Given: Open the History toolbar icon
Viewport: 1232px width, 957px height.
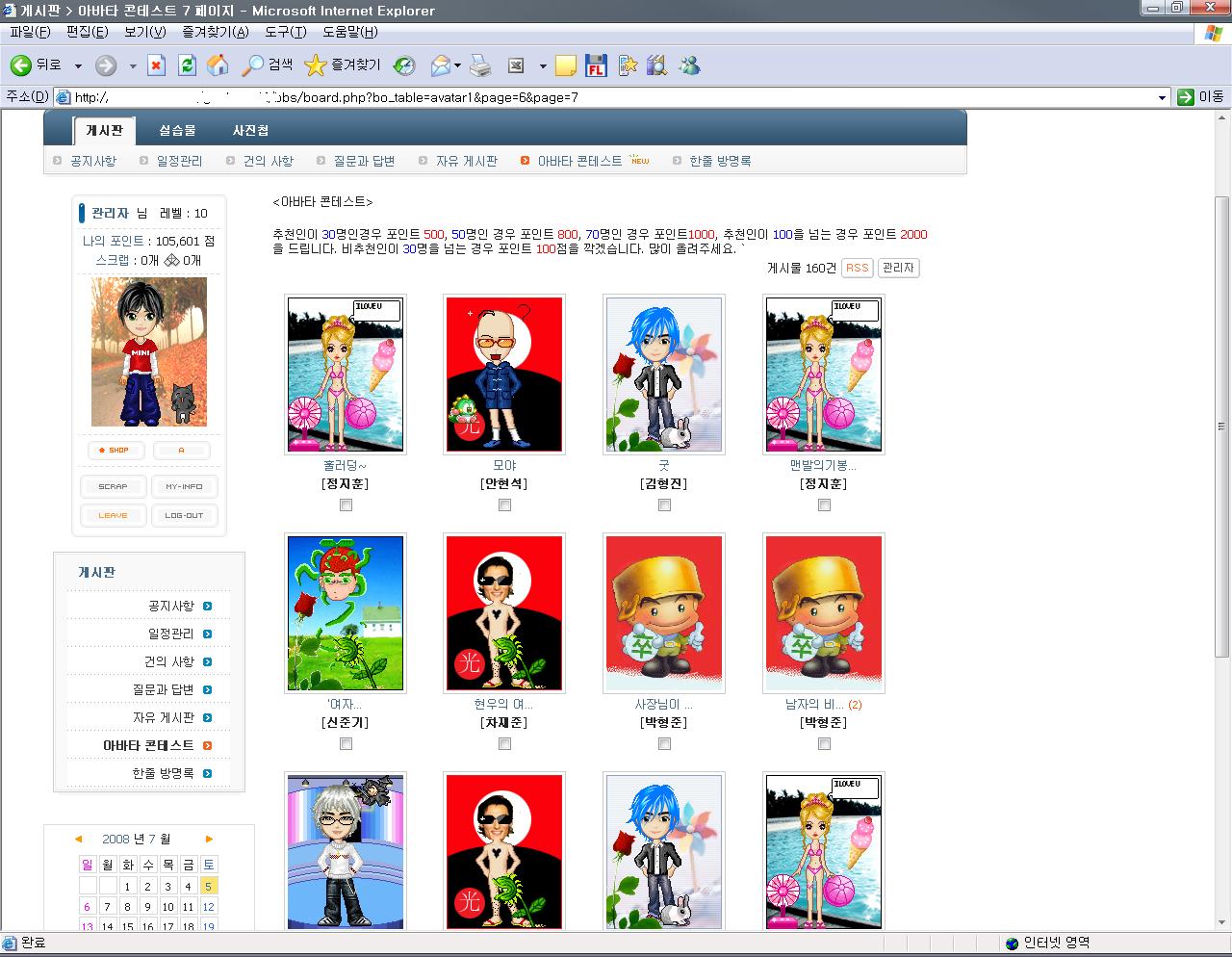Looking at the screenshot, I should 405,65.
